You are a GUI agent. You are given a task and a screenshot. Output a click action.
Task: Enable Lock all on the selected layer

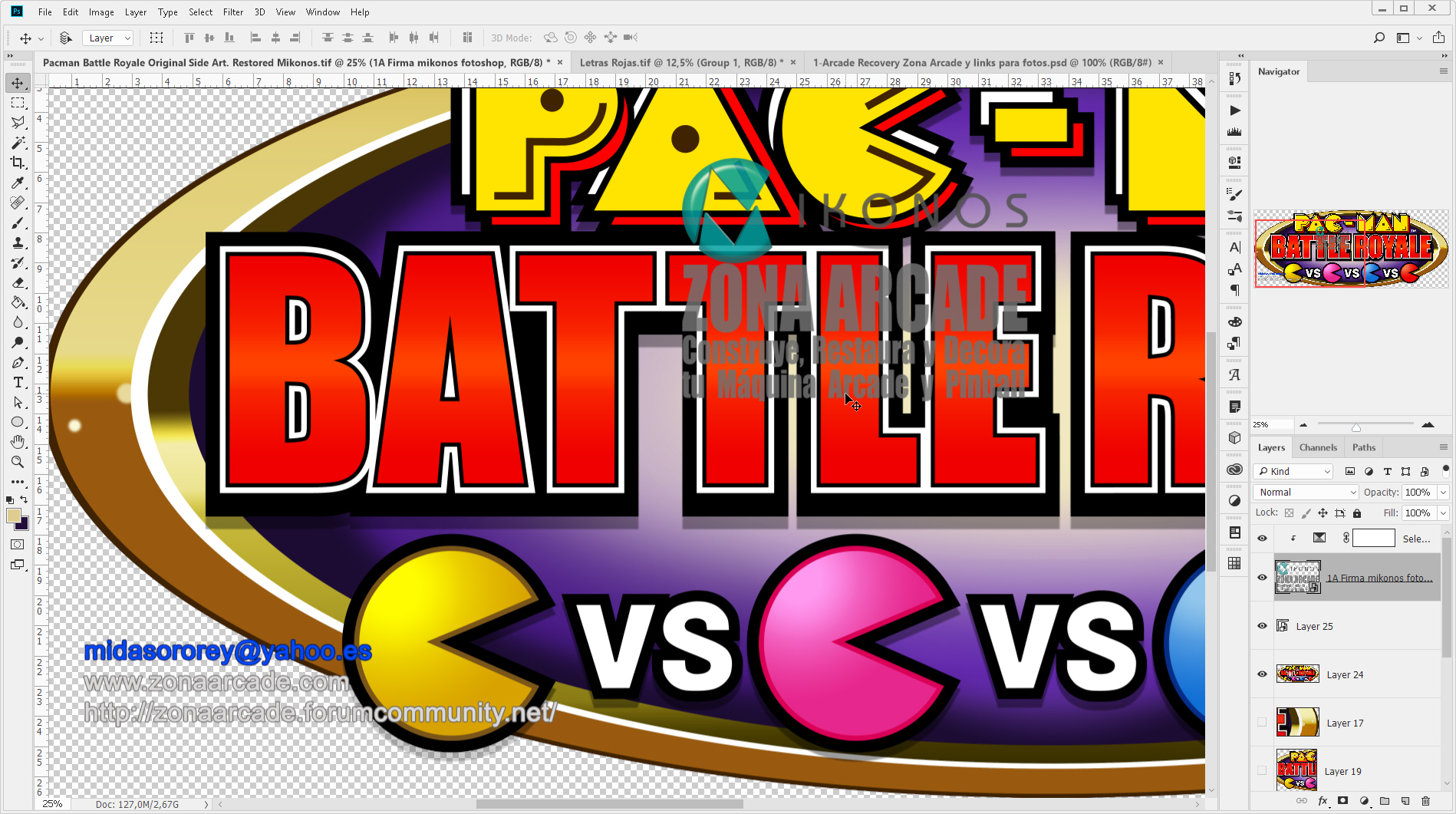pyautogui.click(x=1357, y=512)
